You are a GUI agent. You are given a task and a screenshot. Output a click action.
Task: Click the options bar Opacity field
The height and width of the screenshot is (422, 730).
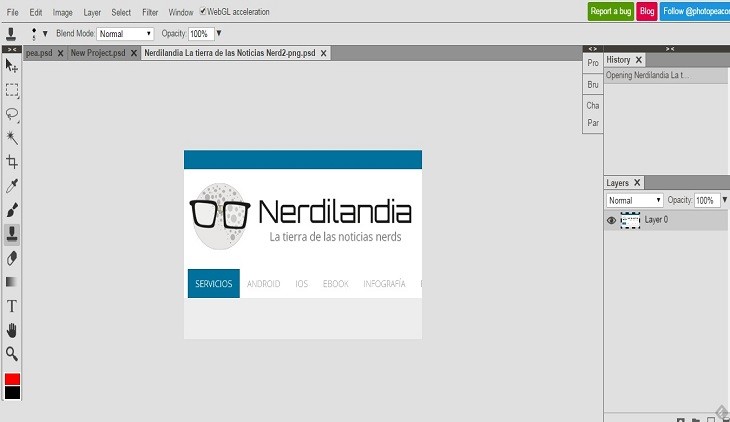[201, 34]
